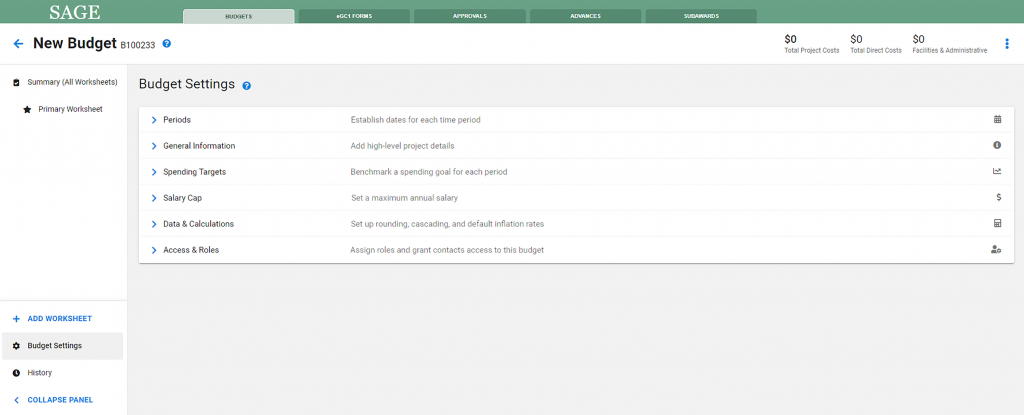
Task: Open help icon beside New Budget title
Action: click(x=167, y=44)
